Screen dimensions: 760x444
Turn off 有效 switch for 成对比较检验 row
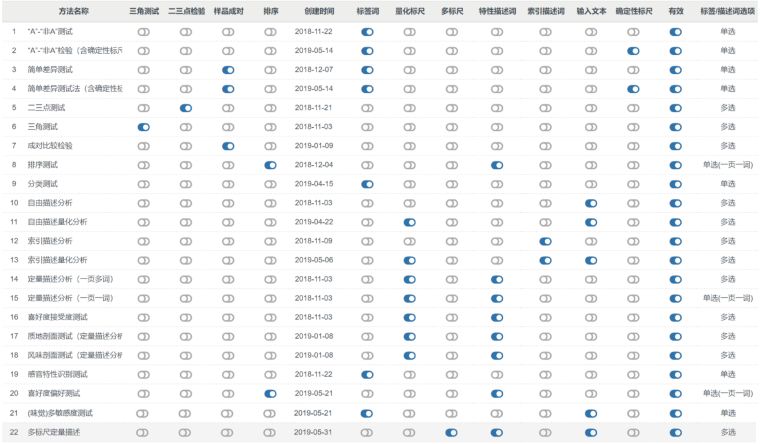click(675, 146)
